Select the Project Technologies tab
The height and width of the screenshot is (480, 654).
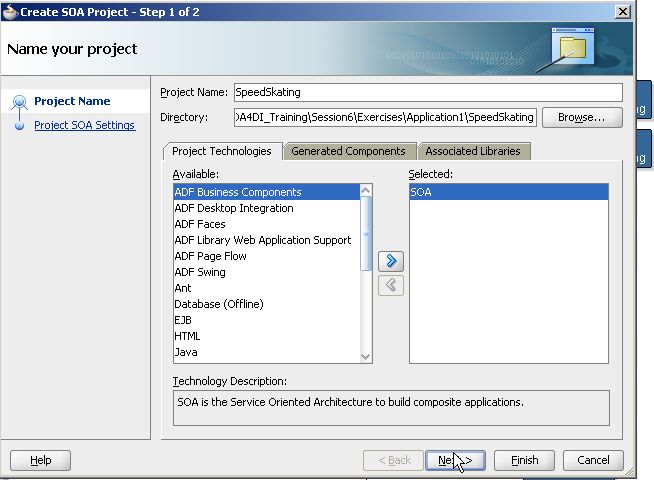click(221, 151)
